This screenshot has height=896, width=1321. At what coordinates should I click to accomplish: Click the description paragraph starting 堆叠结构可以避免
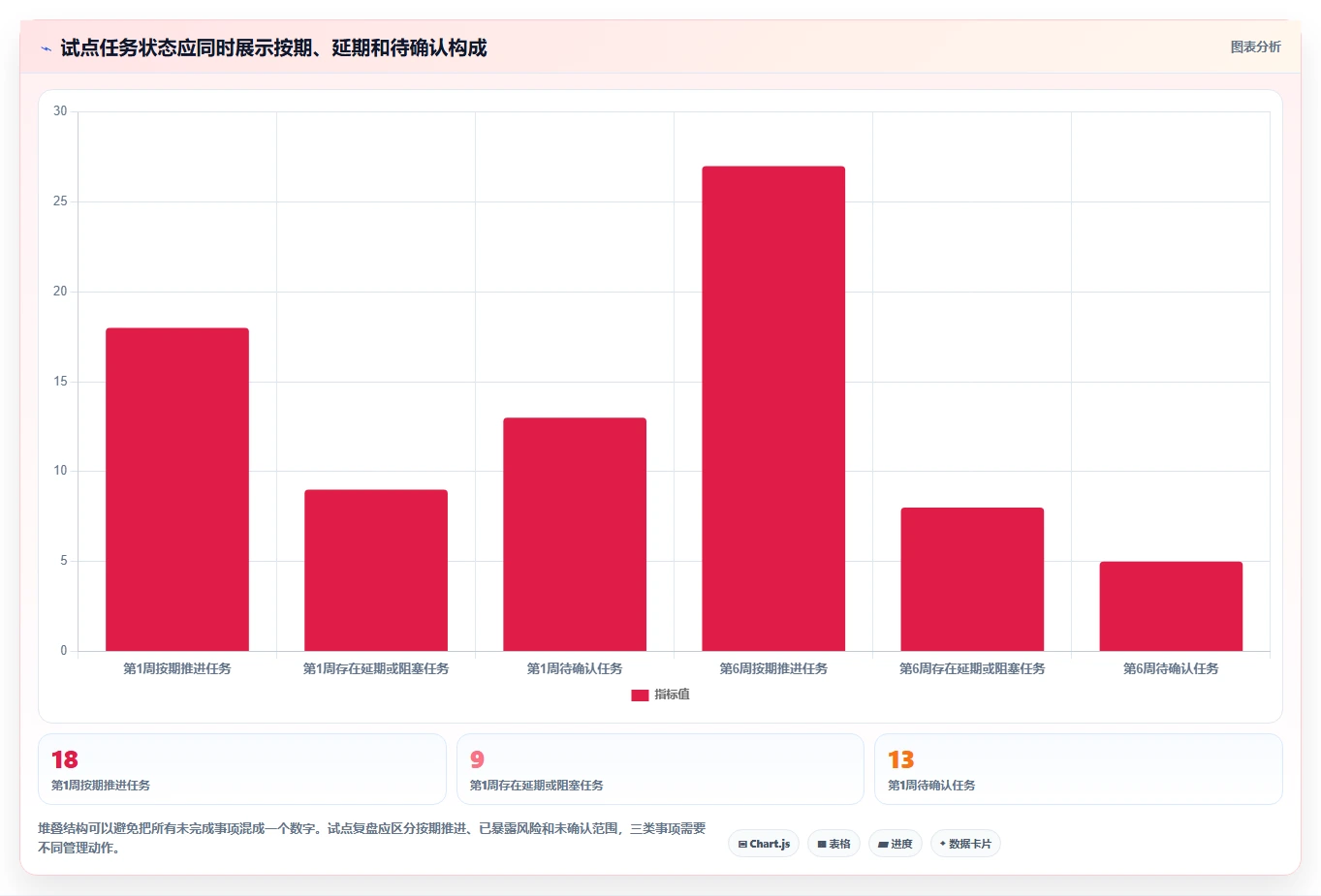372,838
